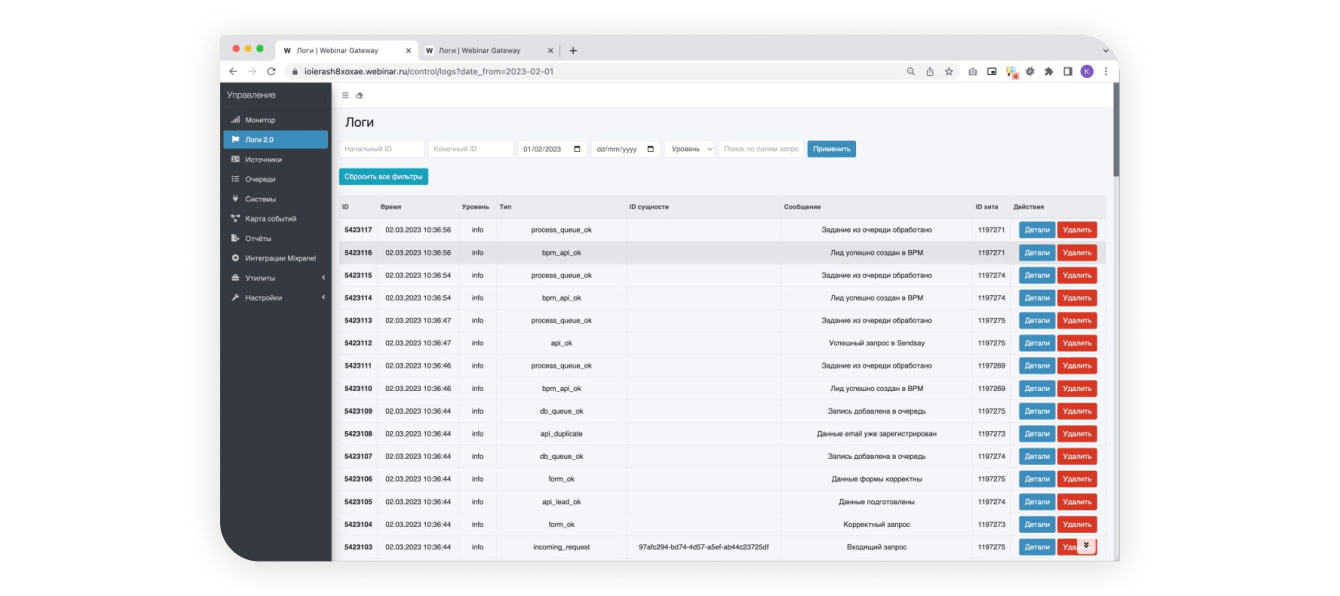Click Сбросить все фильтры button
The image size is (1340, 596).
(384, 177)
